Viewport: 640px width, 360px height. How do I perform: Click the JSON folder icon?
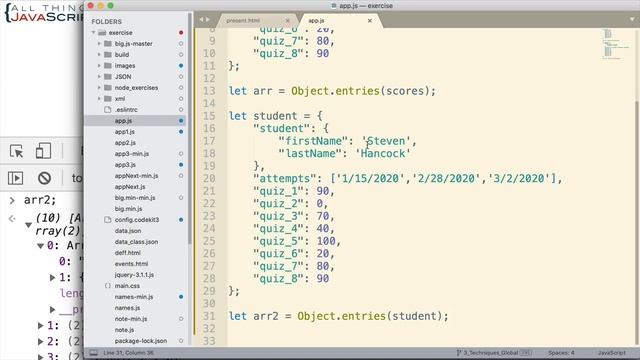click(108, 76)
